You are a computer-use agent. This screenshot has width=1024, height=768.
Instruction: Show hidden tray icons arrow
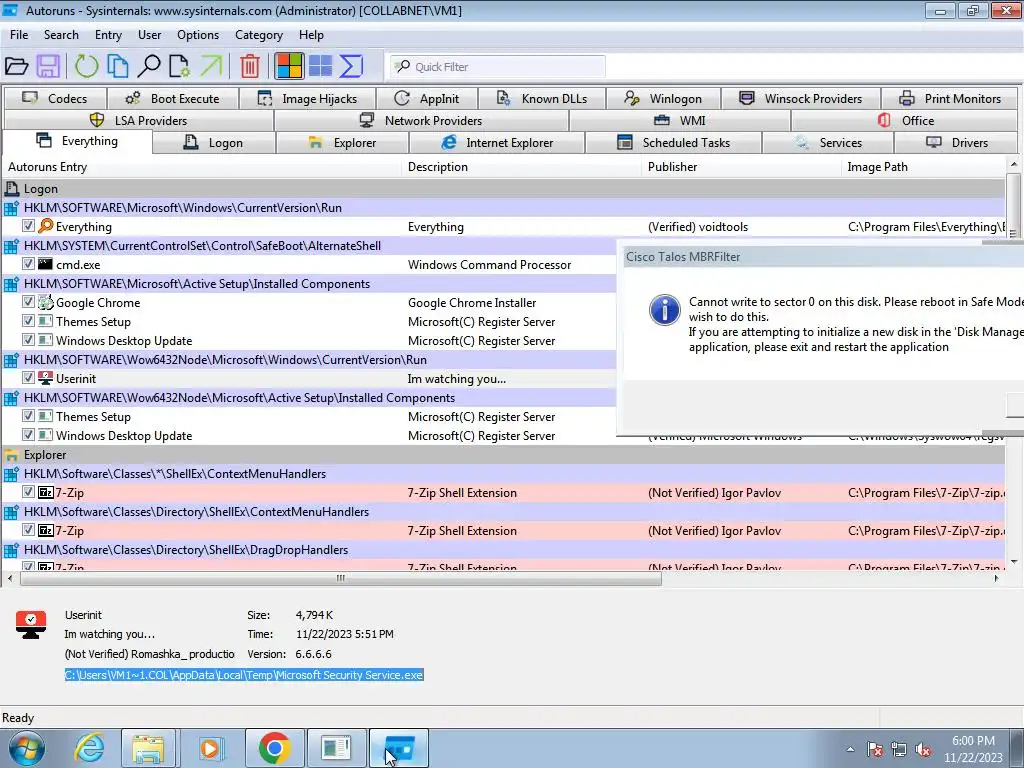(x=850, y=749)
